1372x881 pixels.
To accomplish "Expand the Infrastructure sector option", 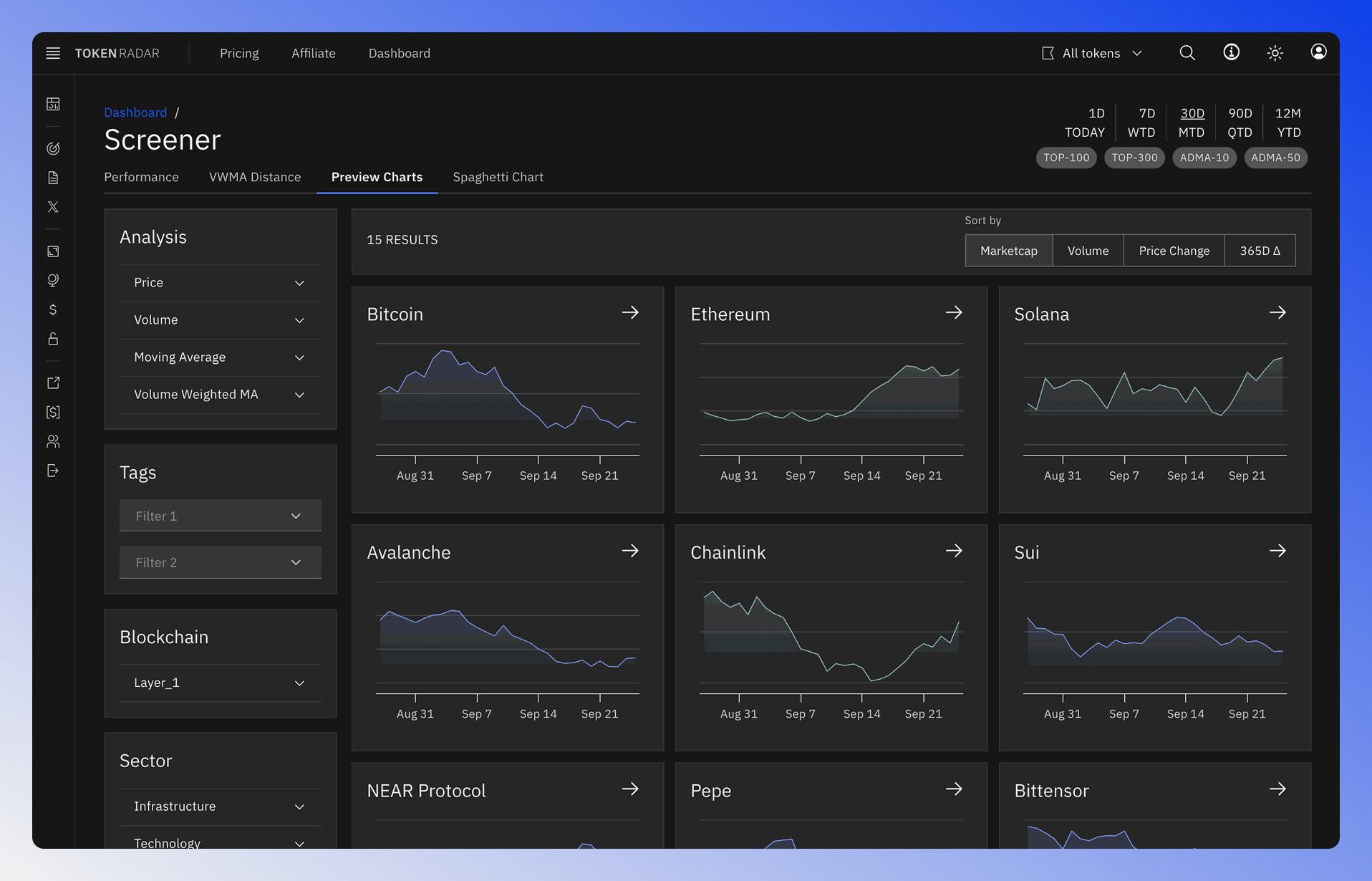I will (220, 807).
